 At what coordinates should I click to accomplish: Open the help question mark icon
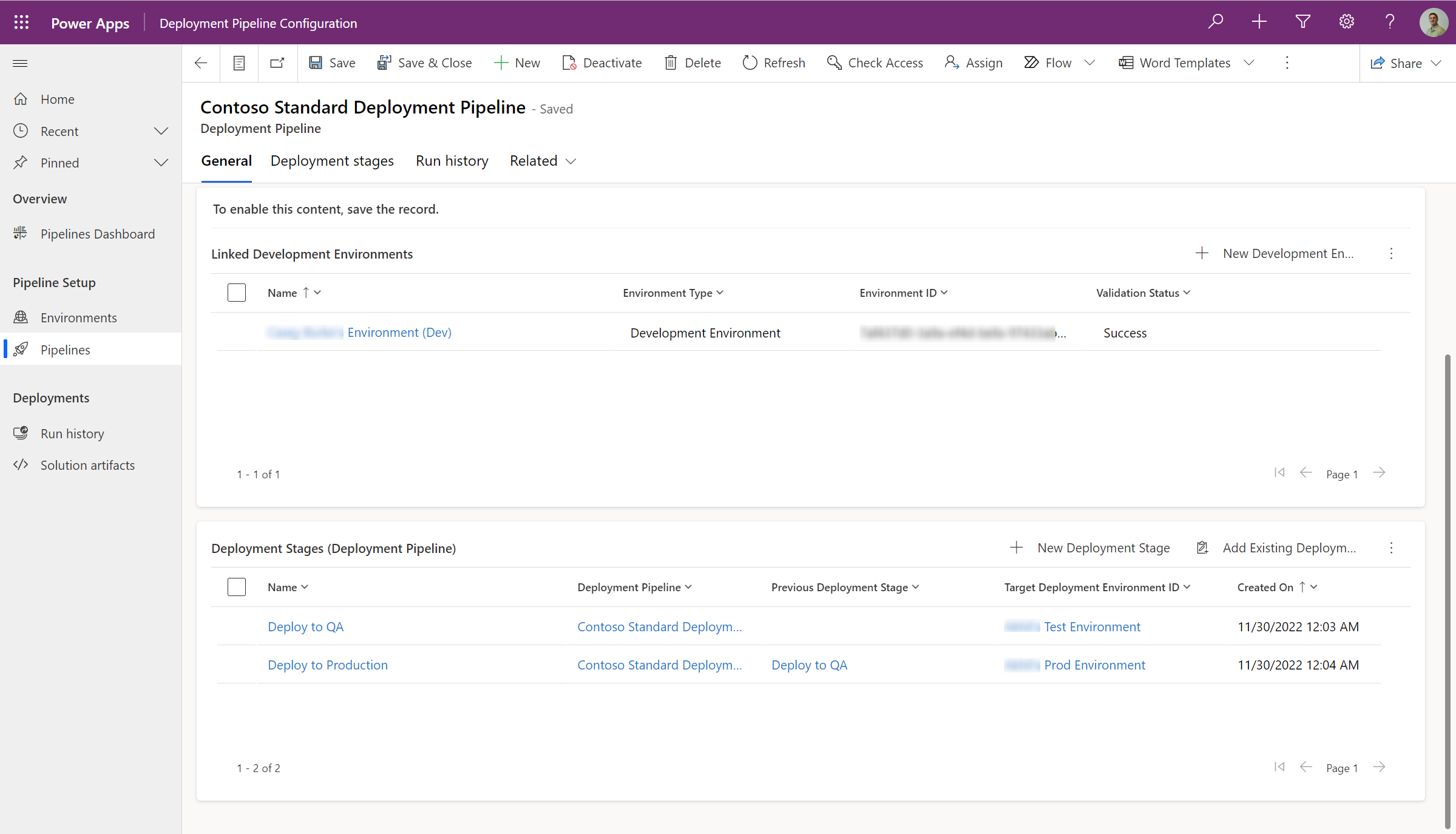coord(1390,22)
